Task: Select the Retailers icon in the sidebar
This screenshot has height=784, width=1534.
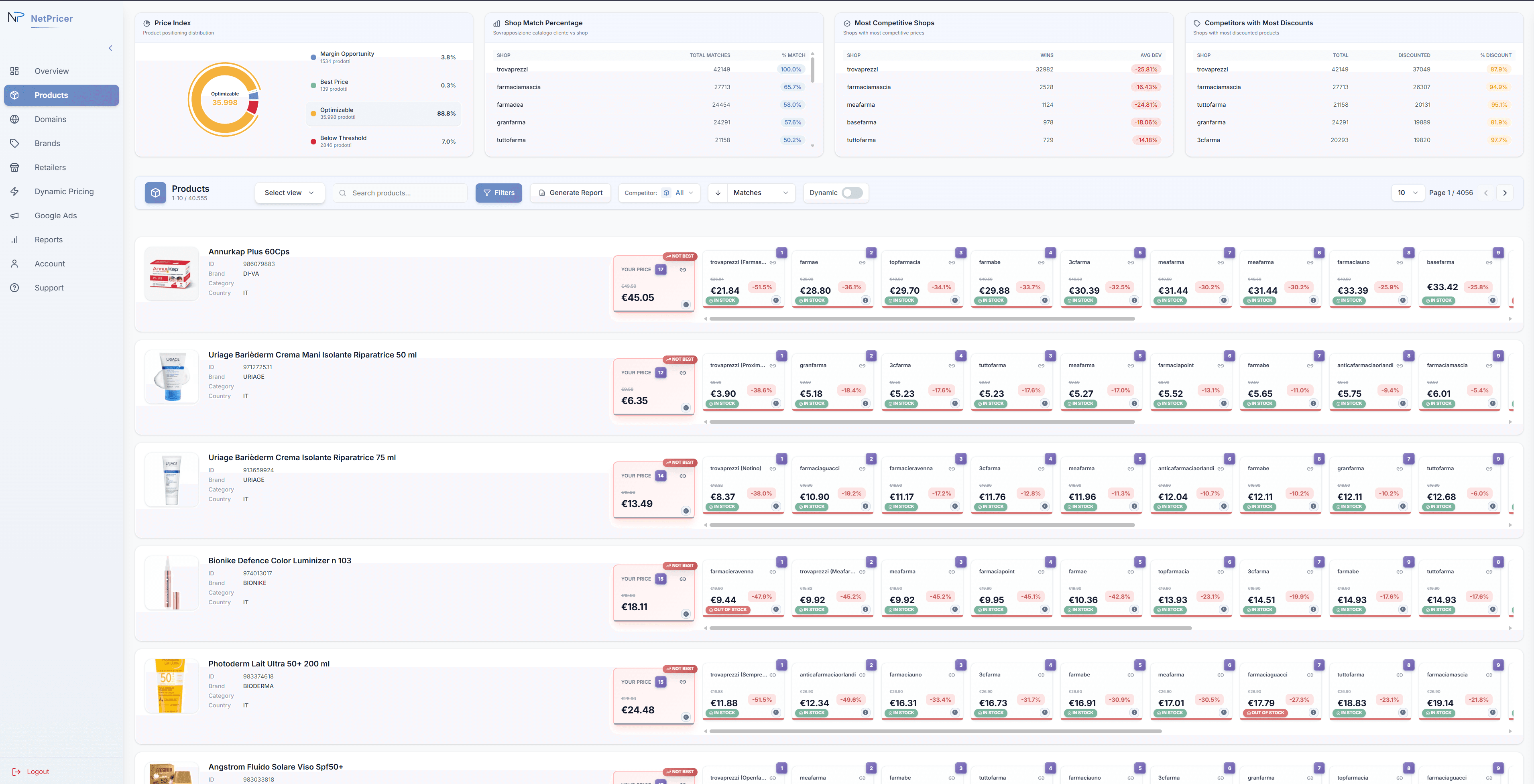Action: [x=15, y=167]
